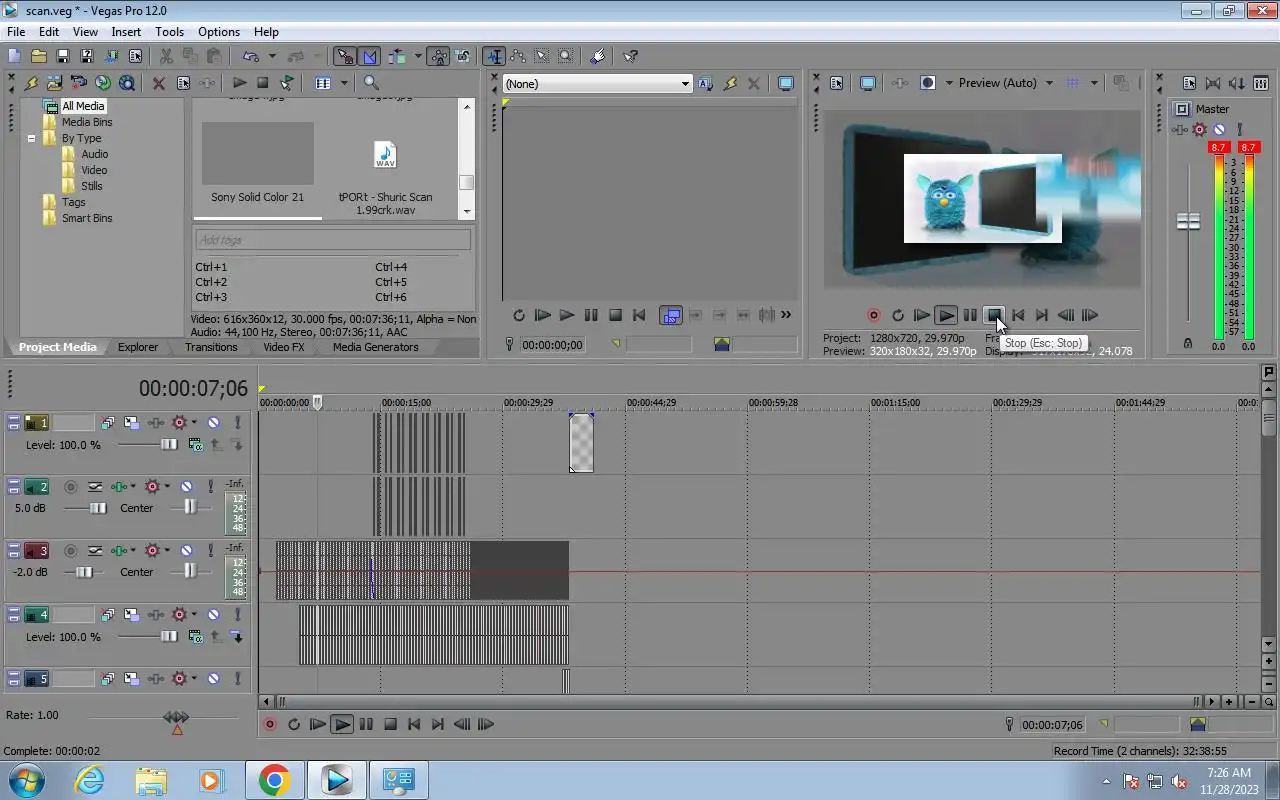Screen dimensions: 1280x800
Task: Click the Add tags input field
Action: tap(332, 240)
